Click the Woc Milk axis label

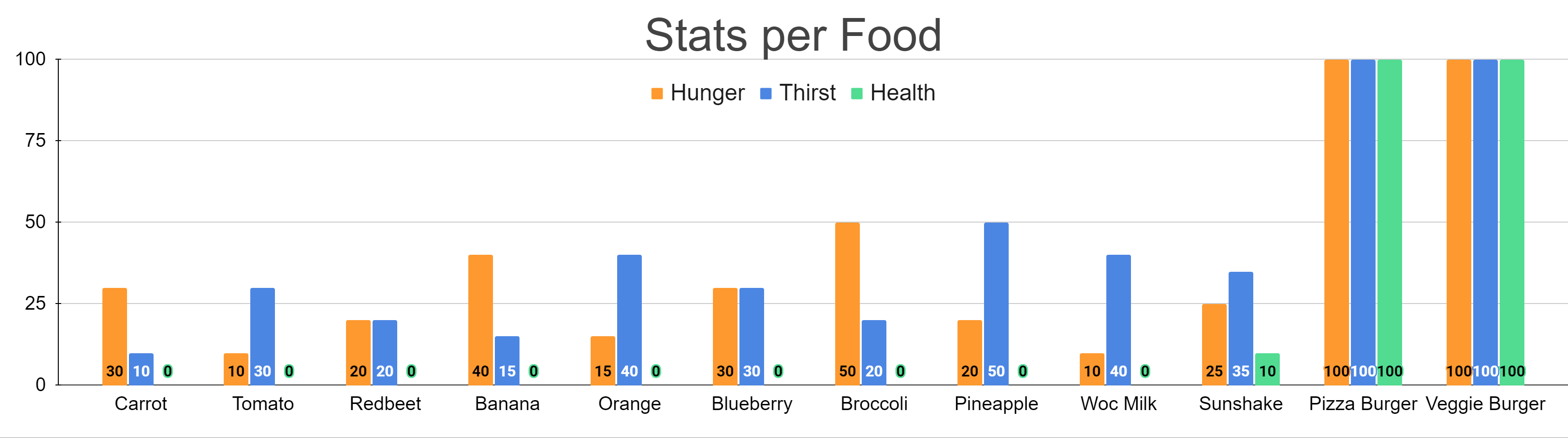point(1118,404)
